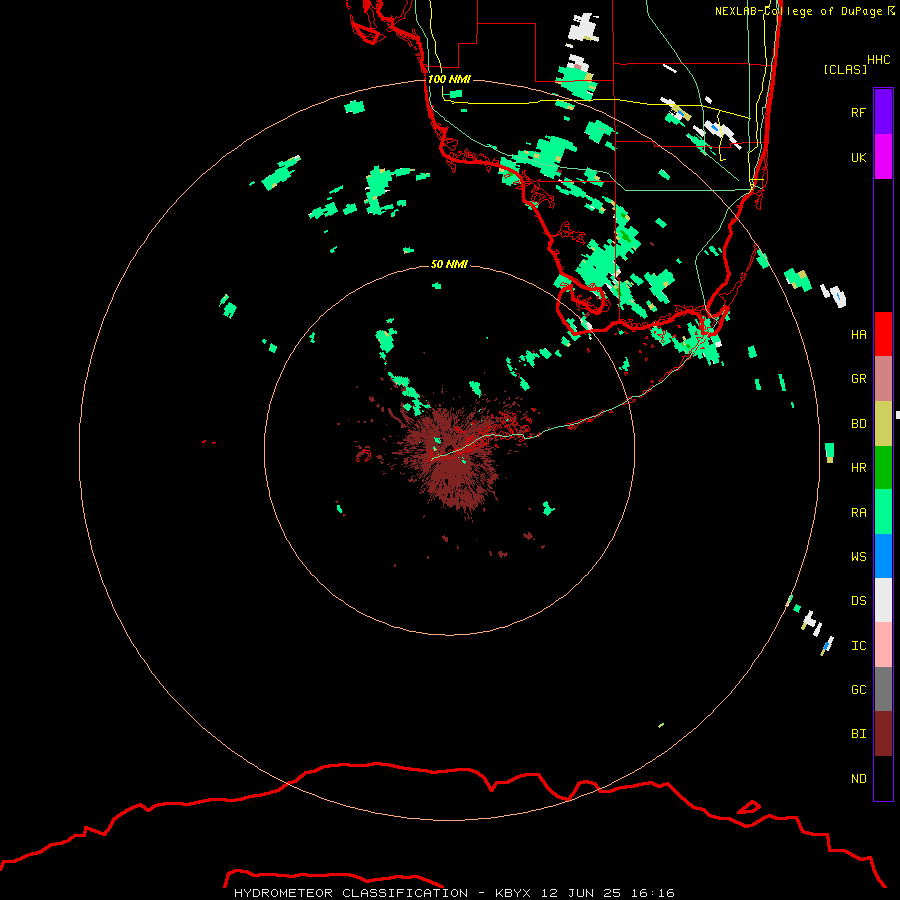Click the BI brown legend swatch
Screen dimensions: 900x900
pos(883,734)
